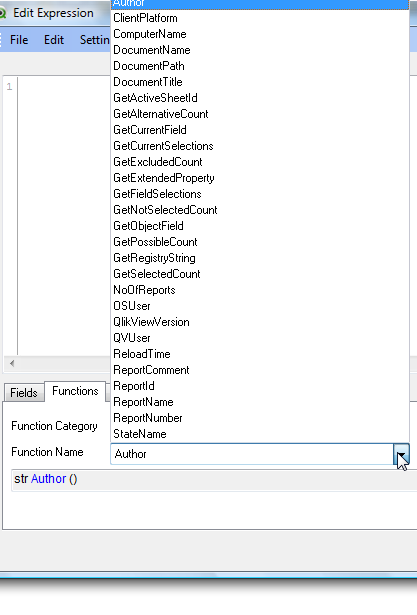
Task: Open the Settings menu
Action: (95, 40)
